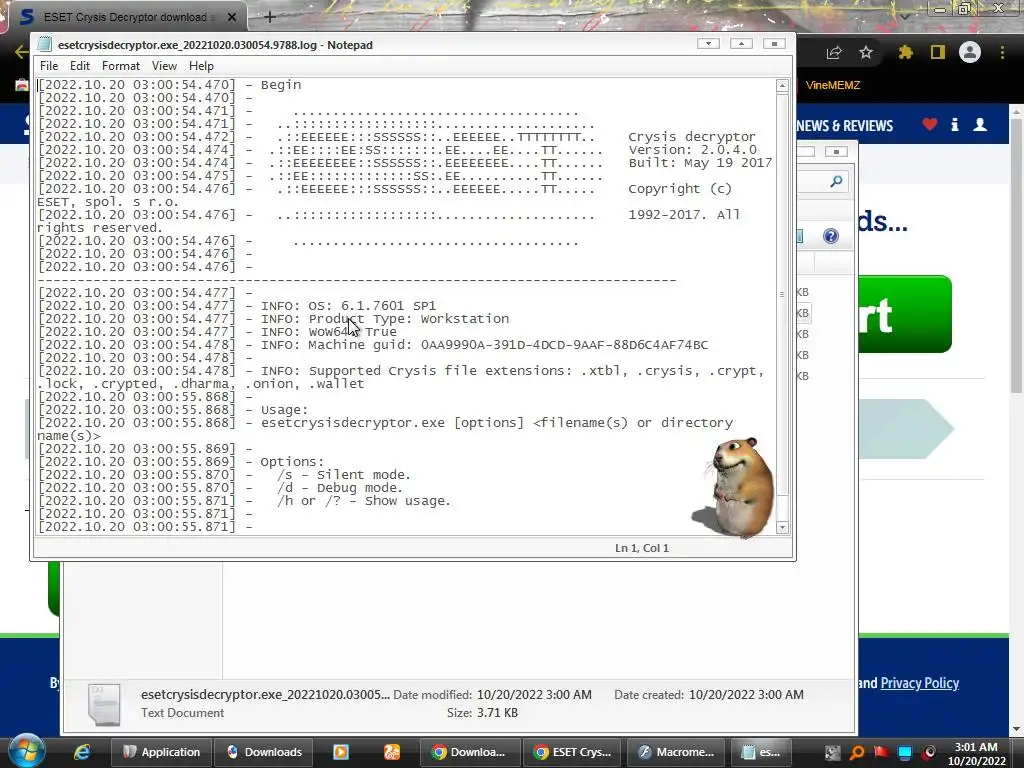Switch to the Downloads taskbar button
Screen dimensions: 1024x768
[x=264, y=752]
